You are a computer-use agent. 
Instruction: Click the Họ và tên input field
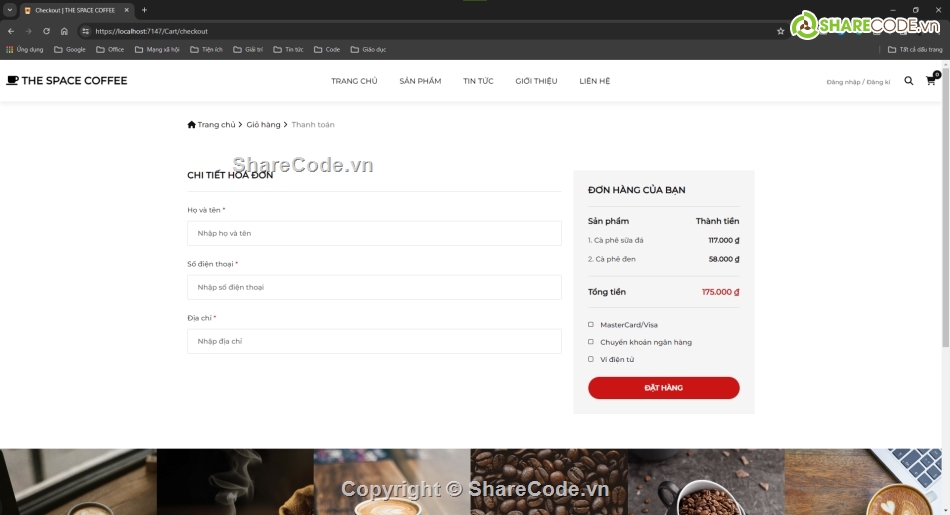point(374,233)
